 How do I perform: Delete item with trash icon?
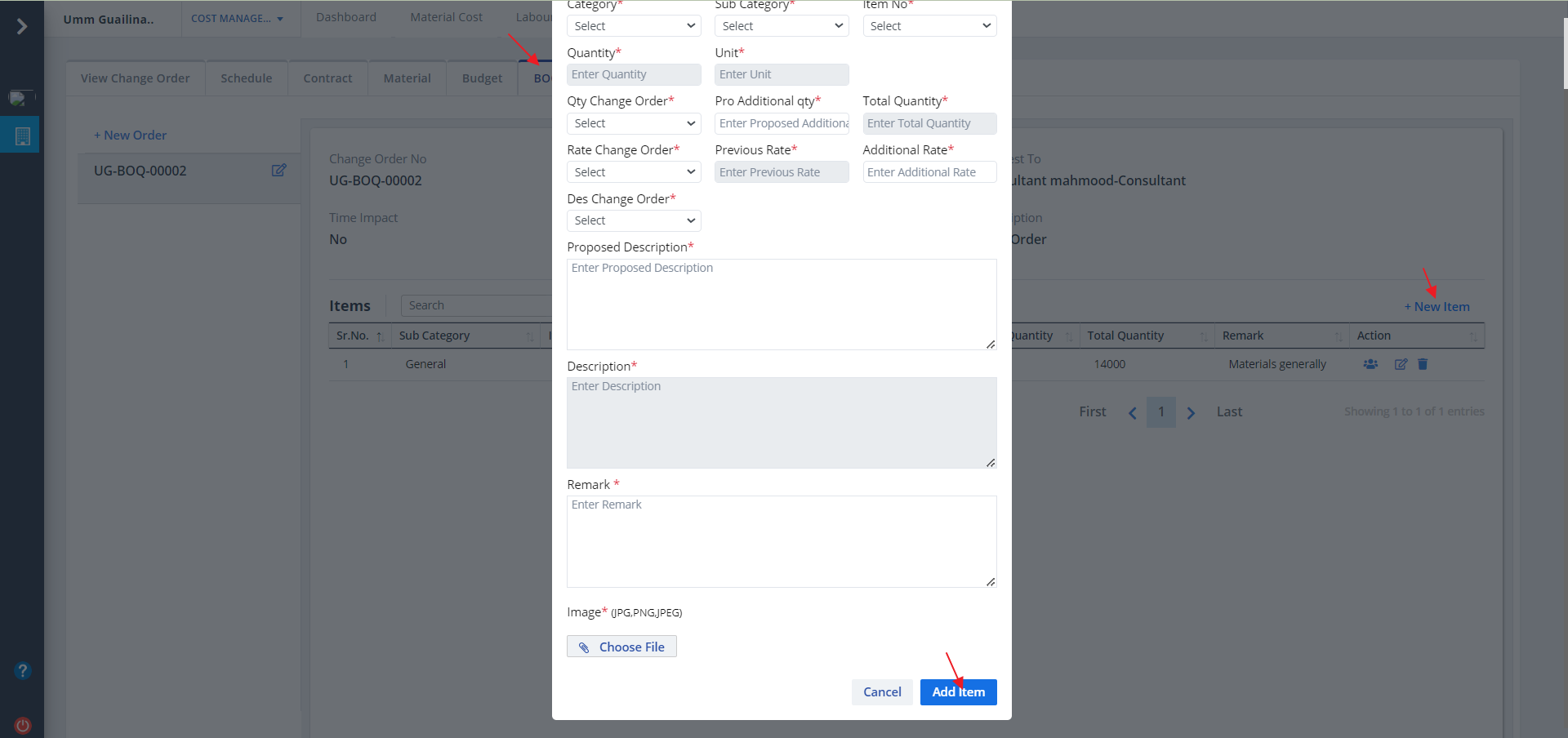pyautogui.click(x=1423, y=364)
